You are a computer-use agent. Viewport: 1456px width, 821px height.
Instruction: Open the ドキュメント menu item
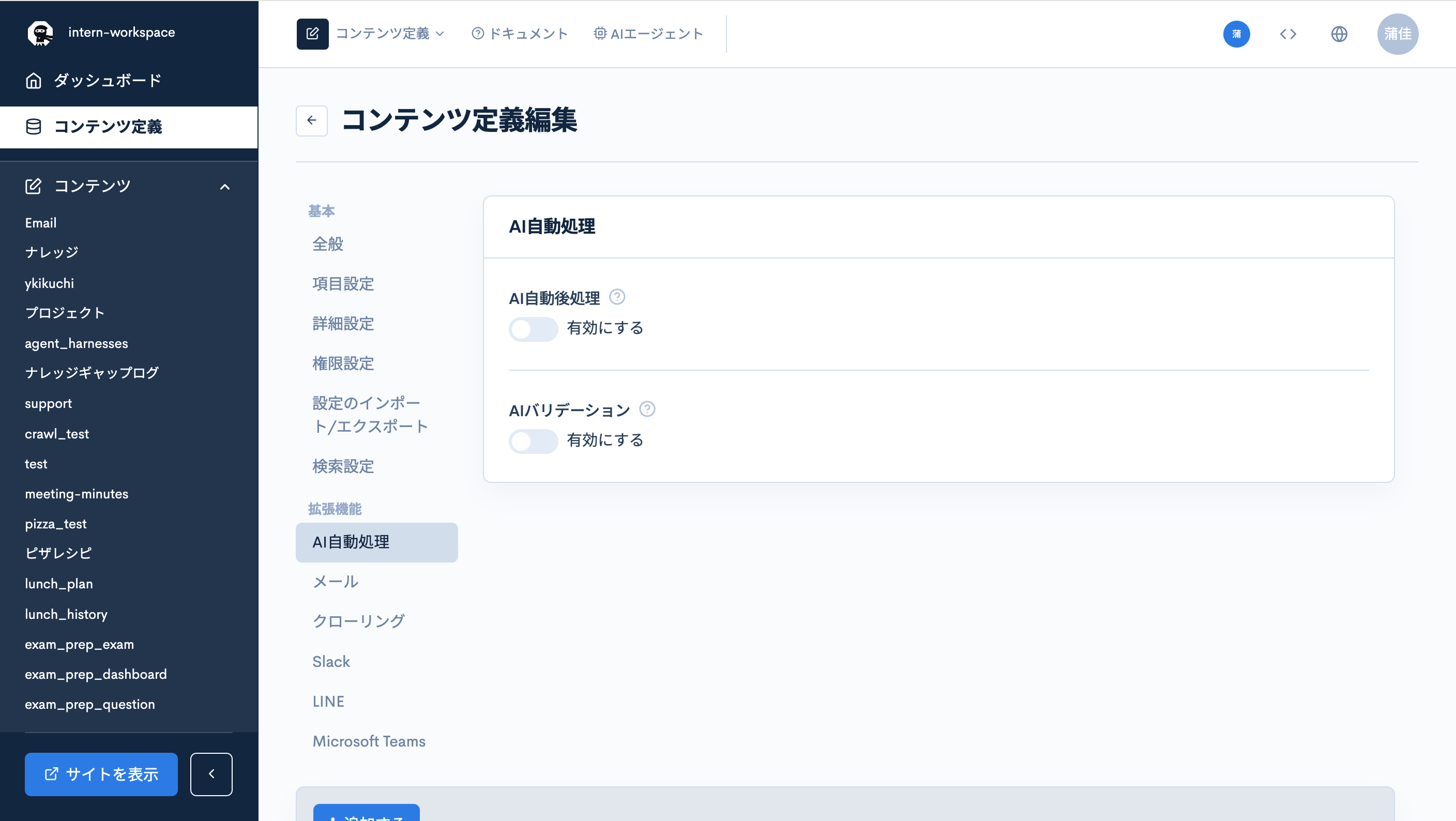tap(520, 34)
